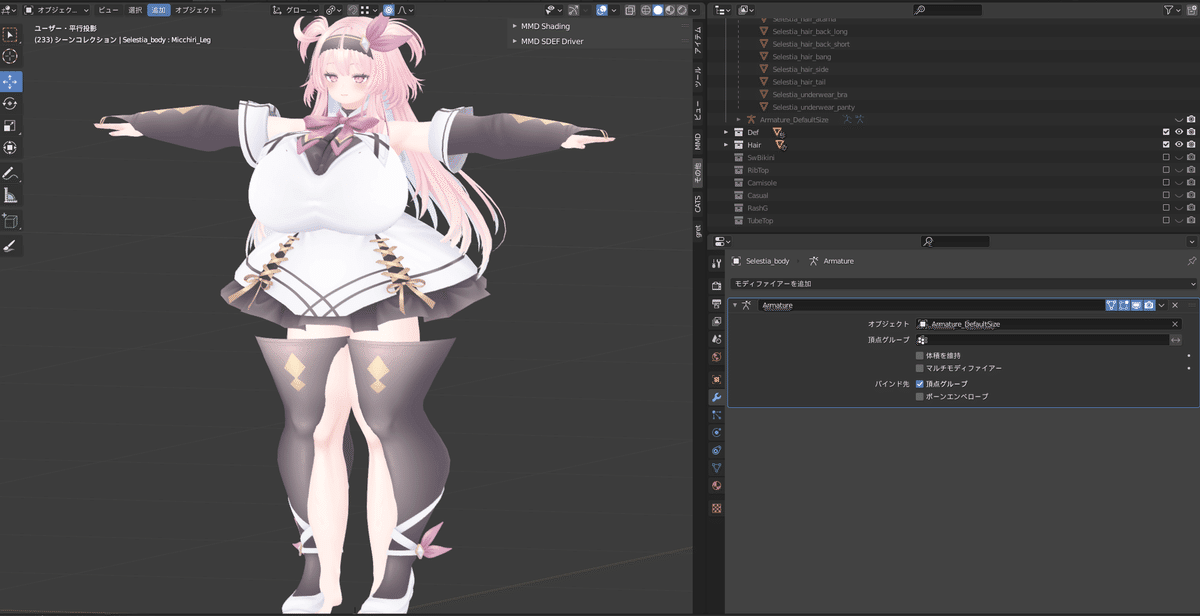Image resolution: width=1200 pixels, height=616 pixels.
Task: Select the Add Cube tool
Action: pyautogui.click(x=11, y=221)
